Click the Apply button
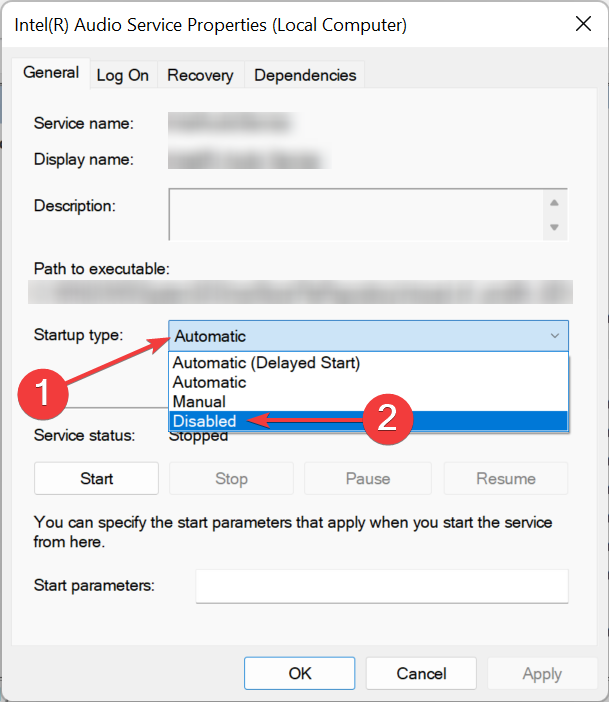The height and width of the screenshot is (702, 609). click(542, 673)
